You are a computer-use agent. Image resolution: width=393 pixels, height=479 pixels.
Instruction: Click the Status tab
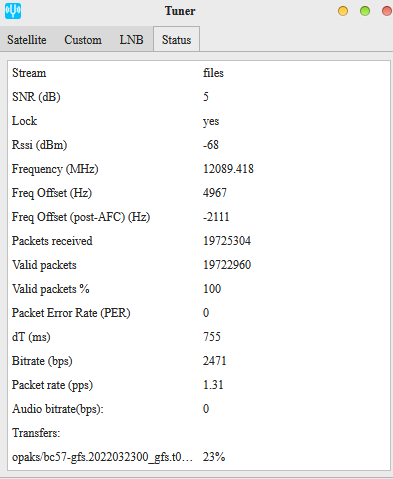click(176, 40)
